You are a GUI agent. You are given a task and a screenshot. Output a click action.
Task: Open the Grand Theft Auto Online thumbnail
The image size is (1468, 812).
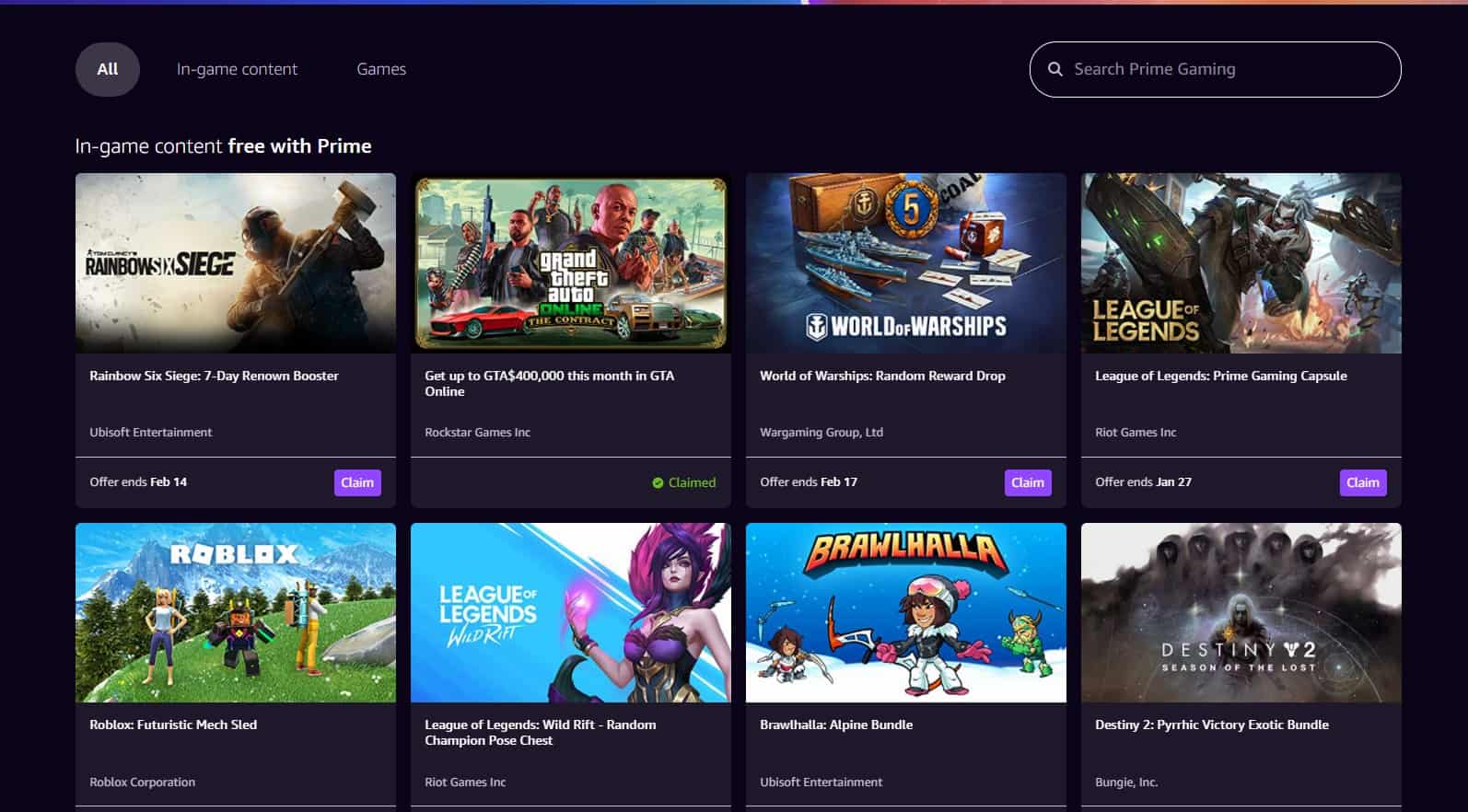click(571, 263)
